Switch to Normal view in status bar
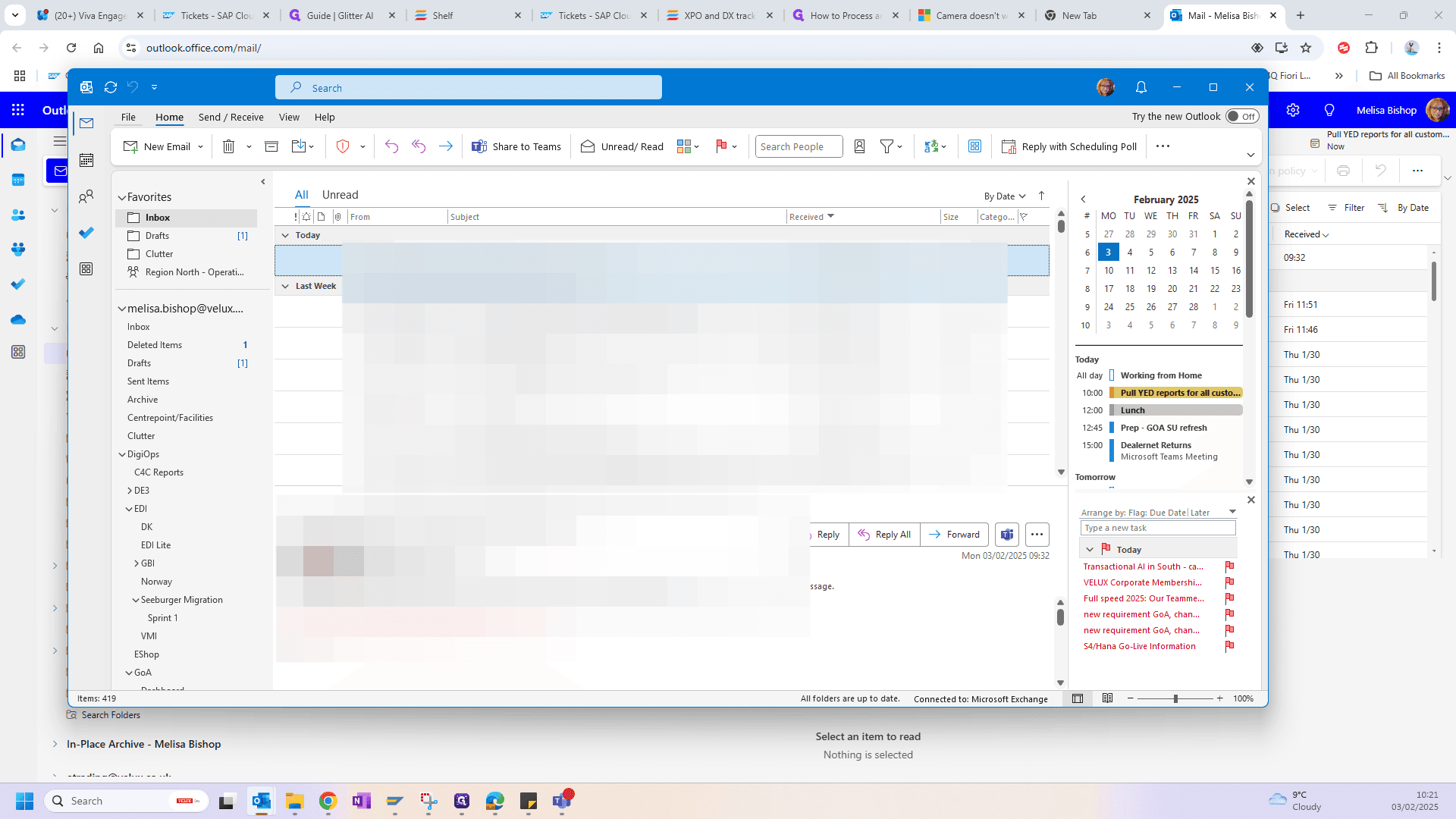Image resolution: width=1456 pixels, height=819 pixels. point(1078,698)
